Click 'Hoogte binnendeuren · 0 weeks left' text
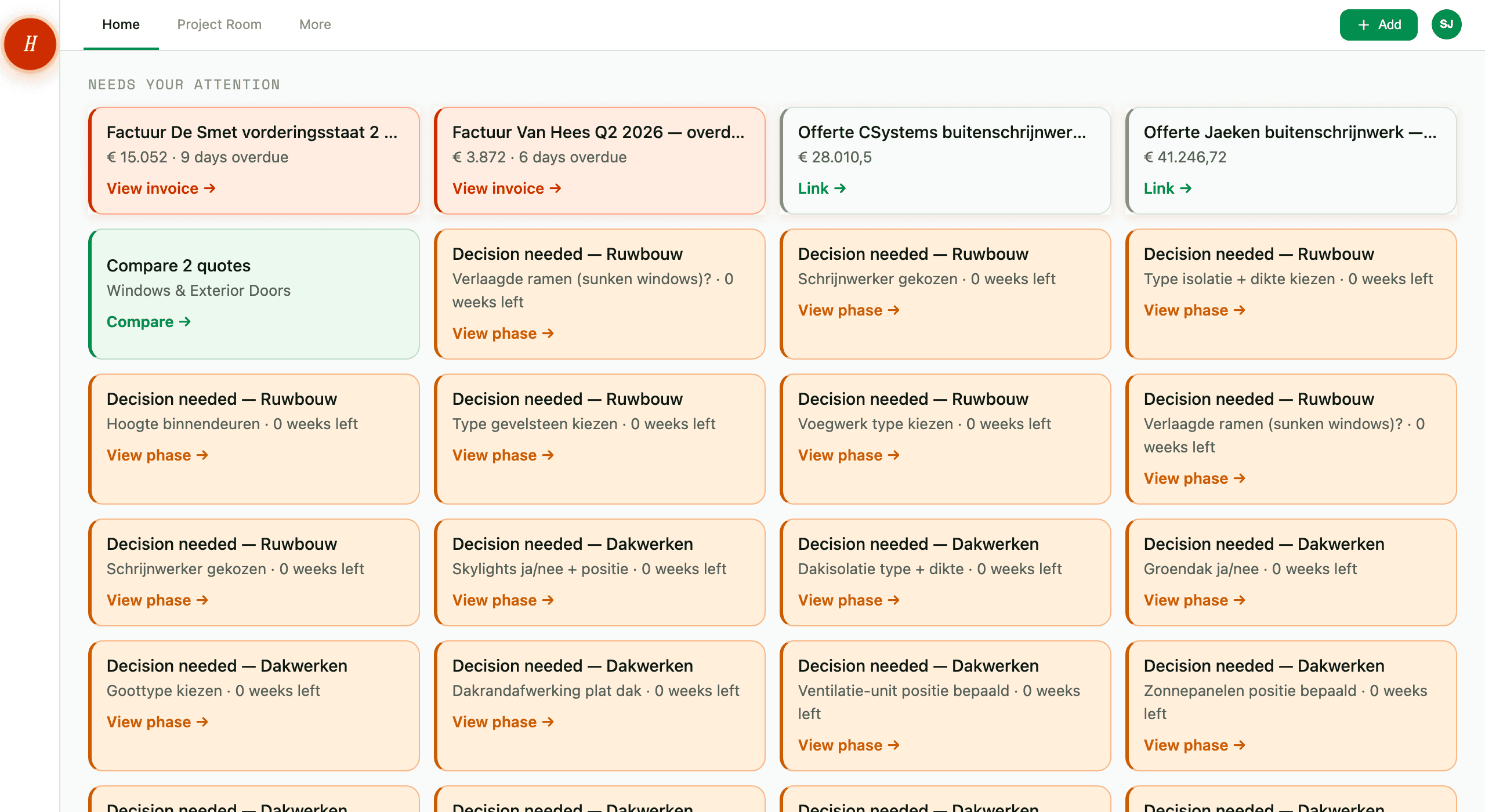The image size is (1485, 812). (232, 424)
